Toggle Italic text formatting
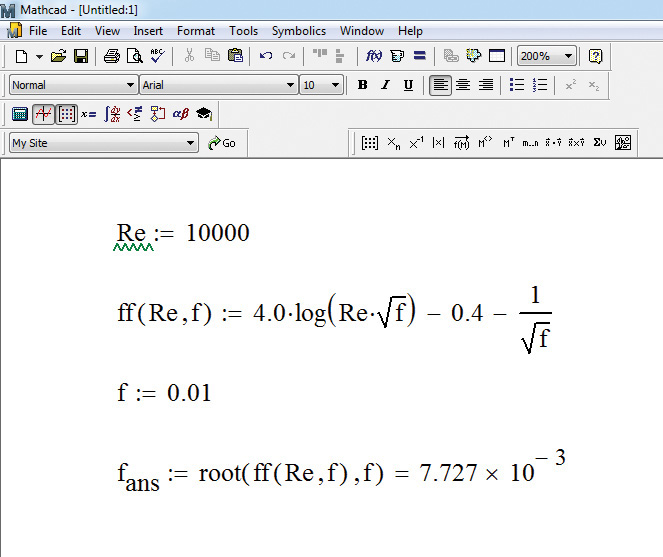This screenshot has height=557, width=663. point(385,85)
